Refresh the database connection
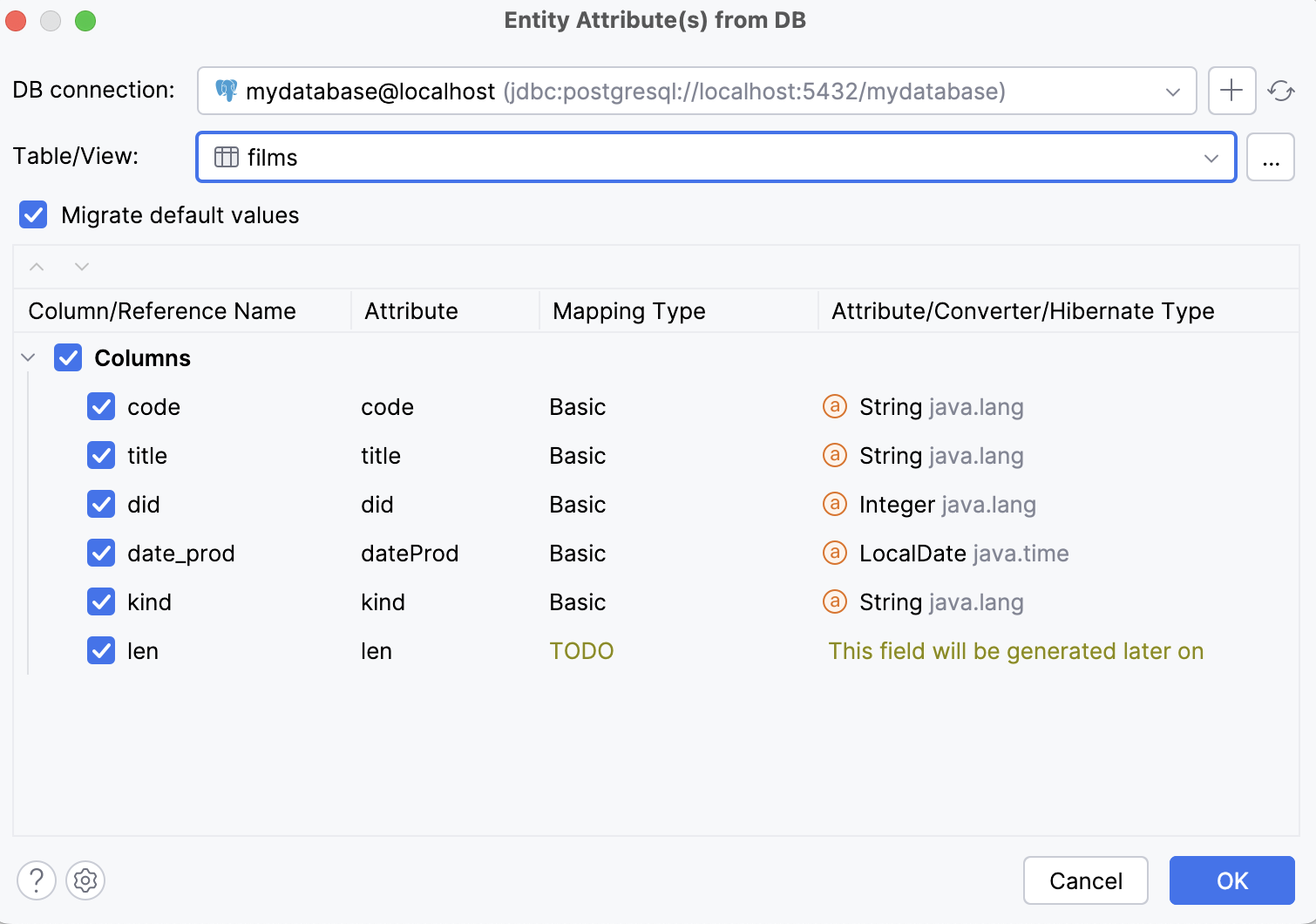This screenshot has height=924, width=1316. (1280, 90)
